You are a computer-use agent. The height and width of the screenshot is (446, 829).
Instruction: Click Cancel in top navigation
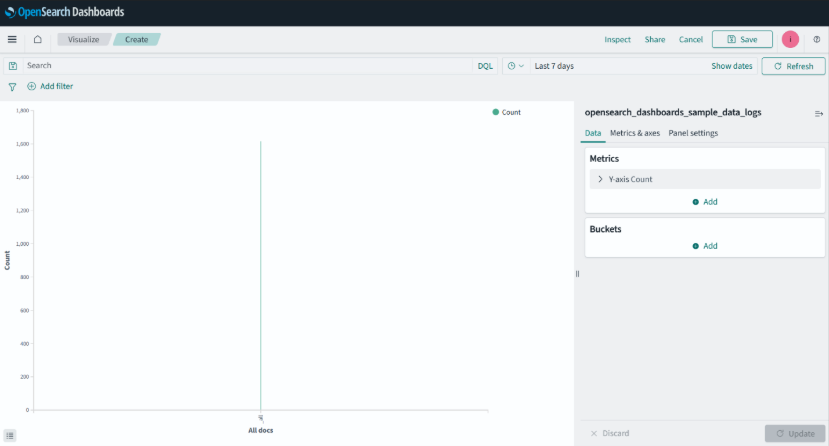[690, 40]
